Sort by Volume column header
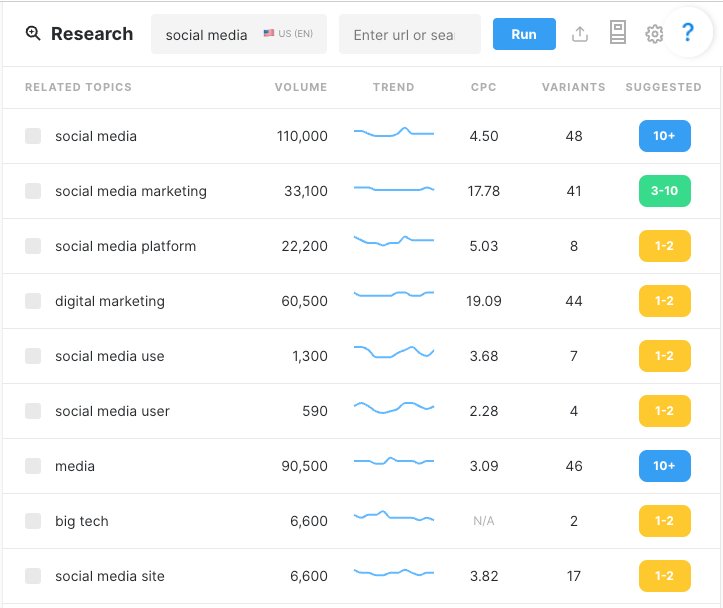Screen dimensions: 723x608 [301, 87]
